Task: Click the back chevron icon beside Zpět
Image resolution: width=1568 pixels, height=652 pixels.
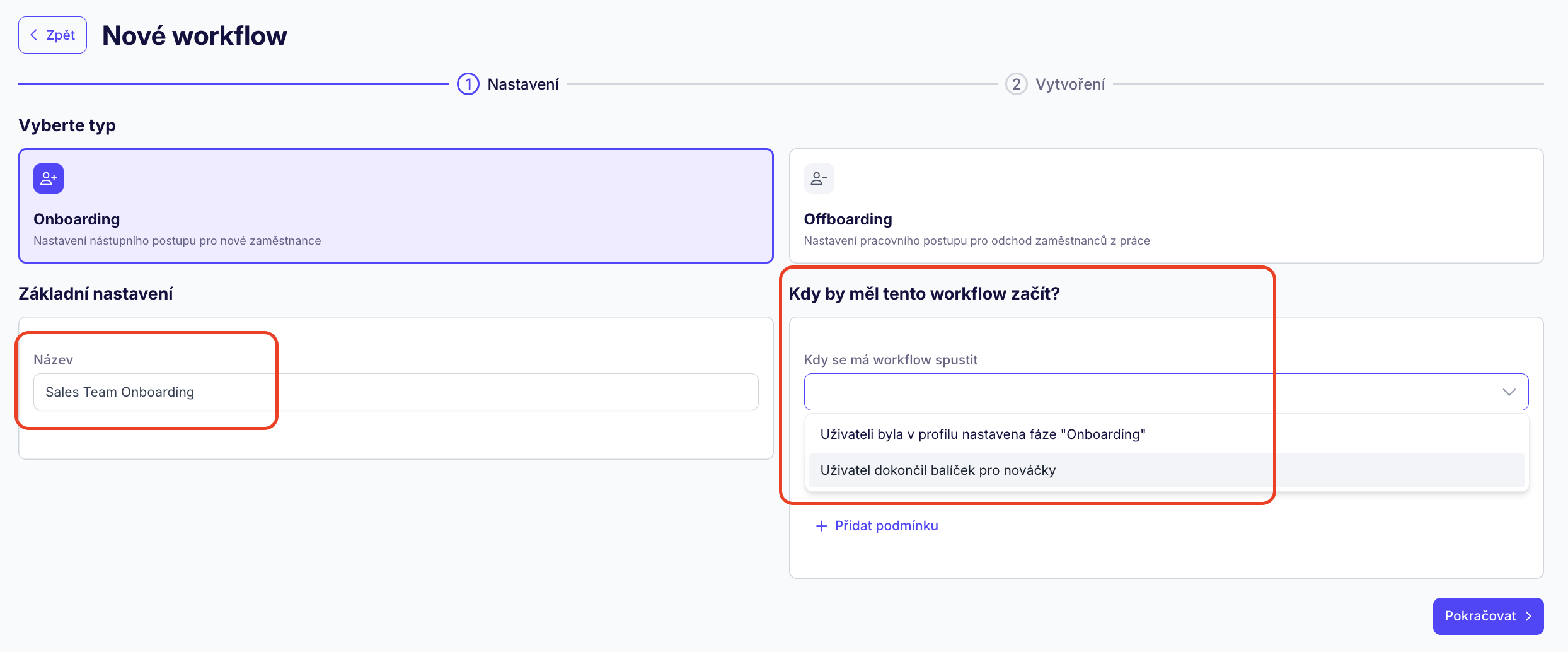Action: (x=34, y=35)
